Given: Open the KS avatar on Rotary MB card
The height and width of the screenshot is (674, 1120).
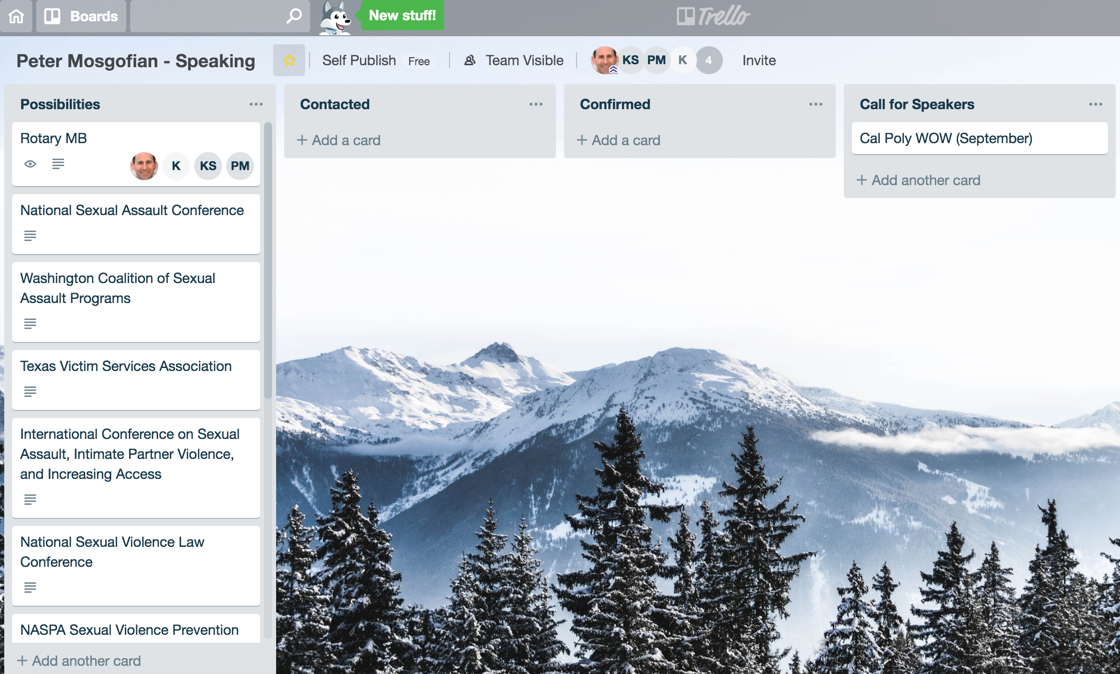Looking at the screenshot, I should click(x=208, y=166).
